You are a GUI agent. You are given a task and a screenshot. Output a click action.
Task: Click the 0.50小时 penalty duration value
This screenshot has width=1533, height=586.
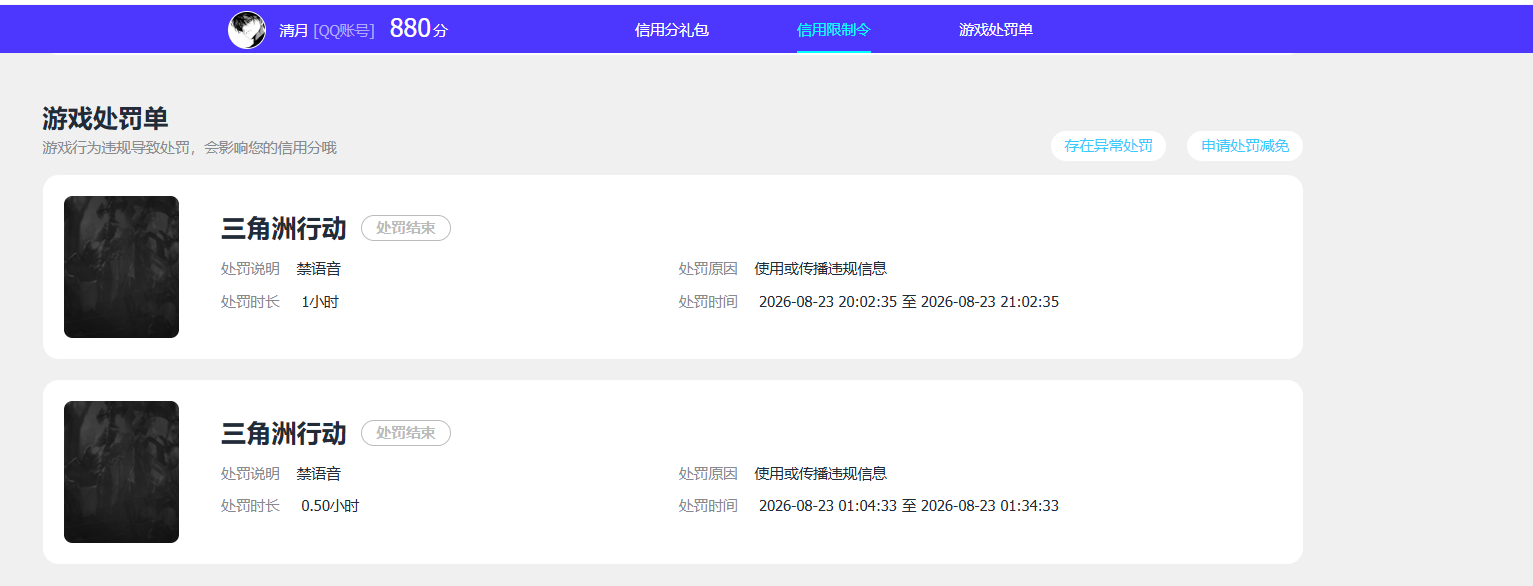click(330, 507)
